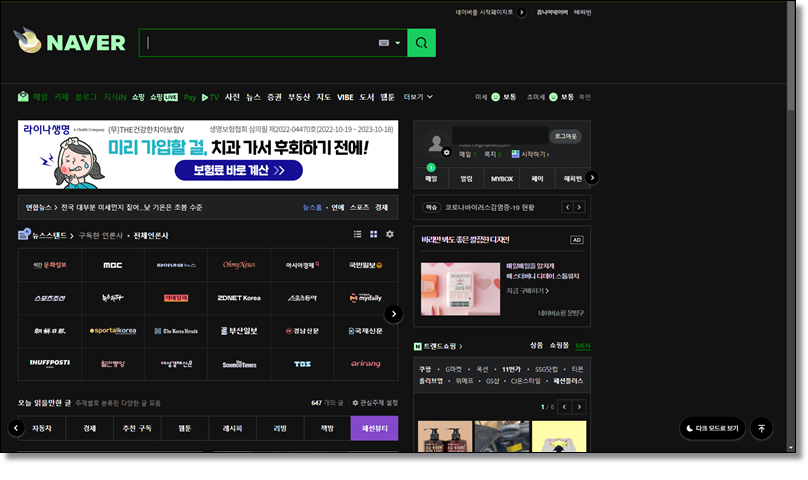The image size is (808, 480).
Task: Open 지식iN service
Action: [114, 97]
